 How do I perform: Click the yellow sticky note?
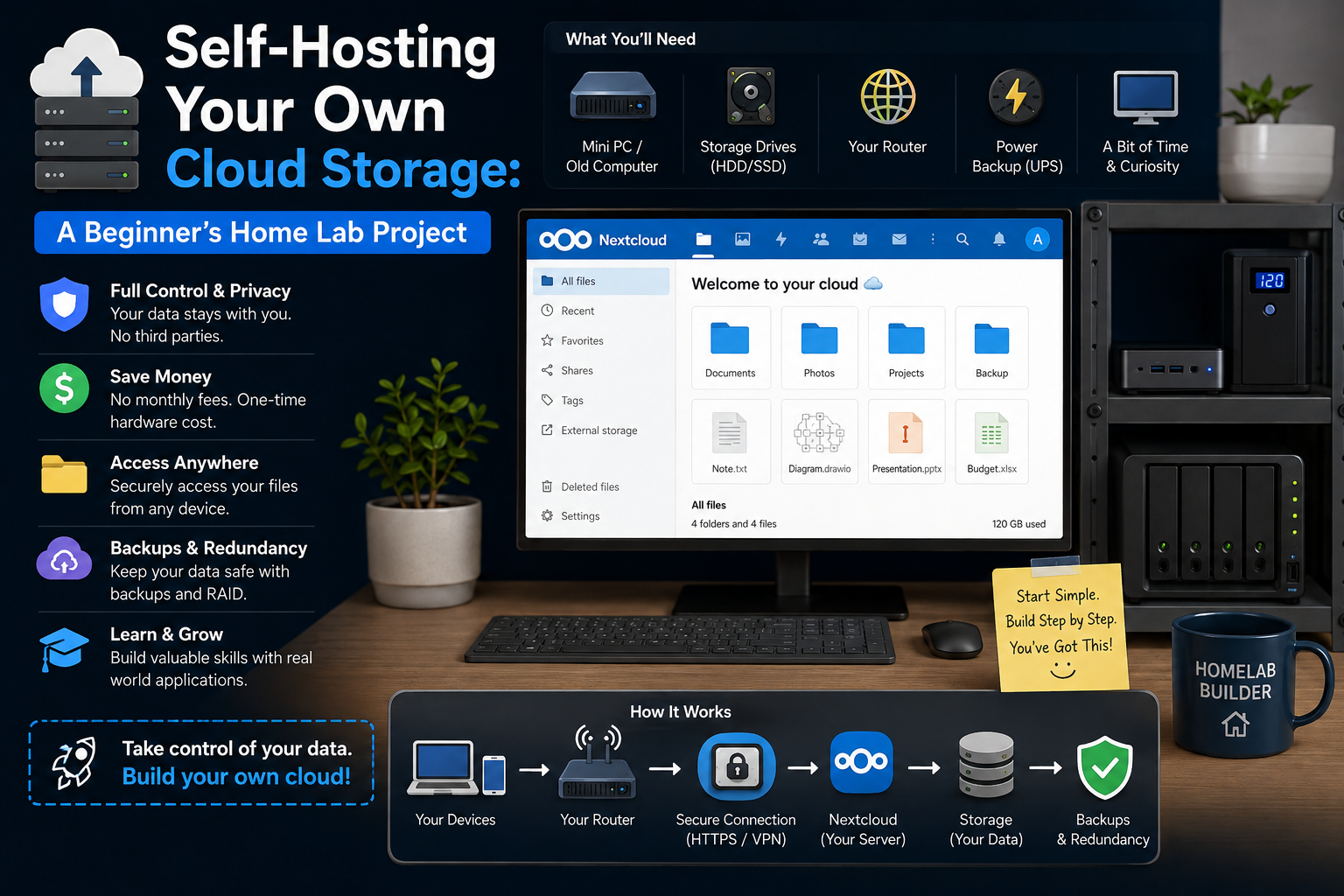pos(1060,626)
